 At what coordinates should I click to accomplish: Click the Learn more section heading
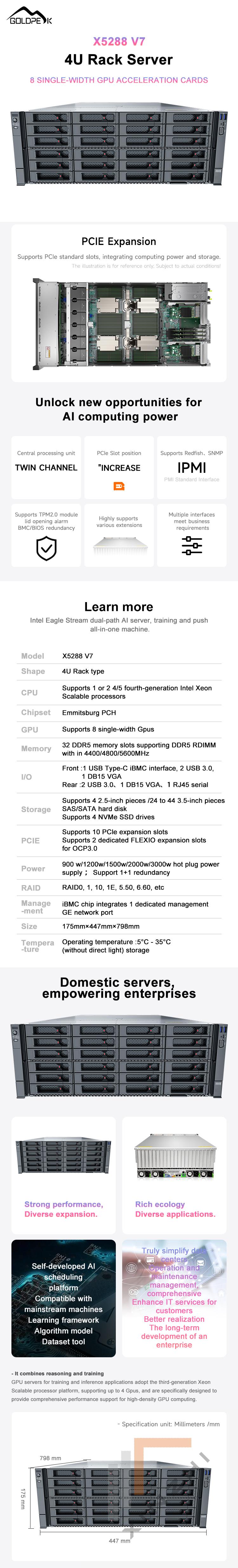coord(119,607)
